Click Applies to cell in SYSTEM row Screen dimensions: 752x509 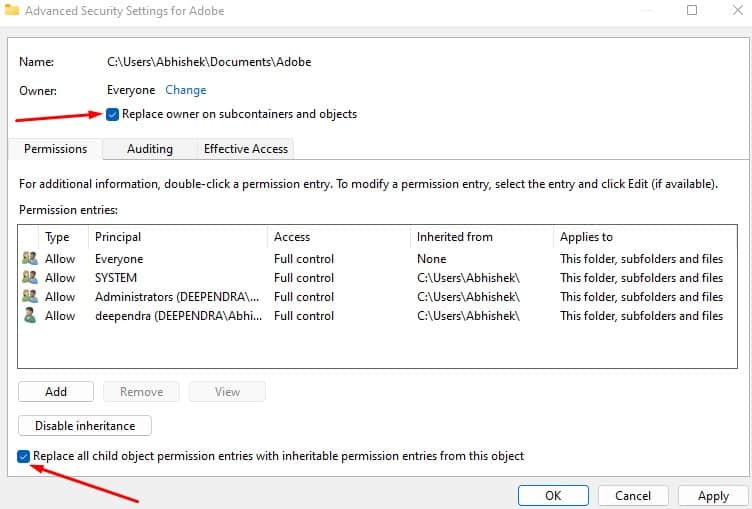tap(641, 278)
